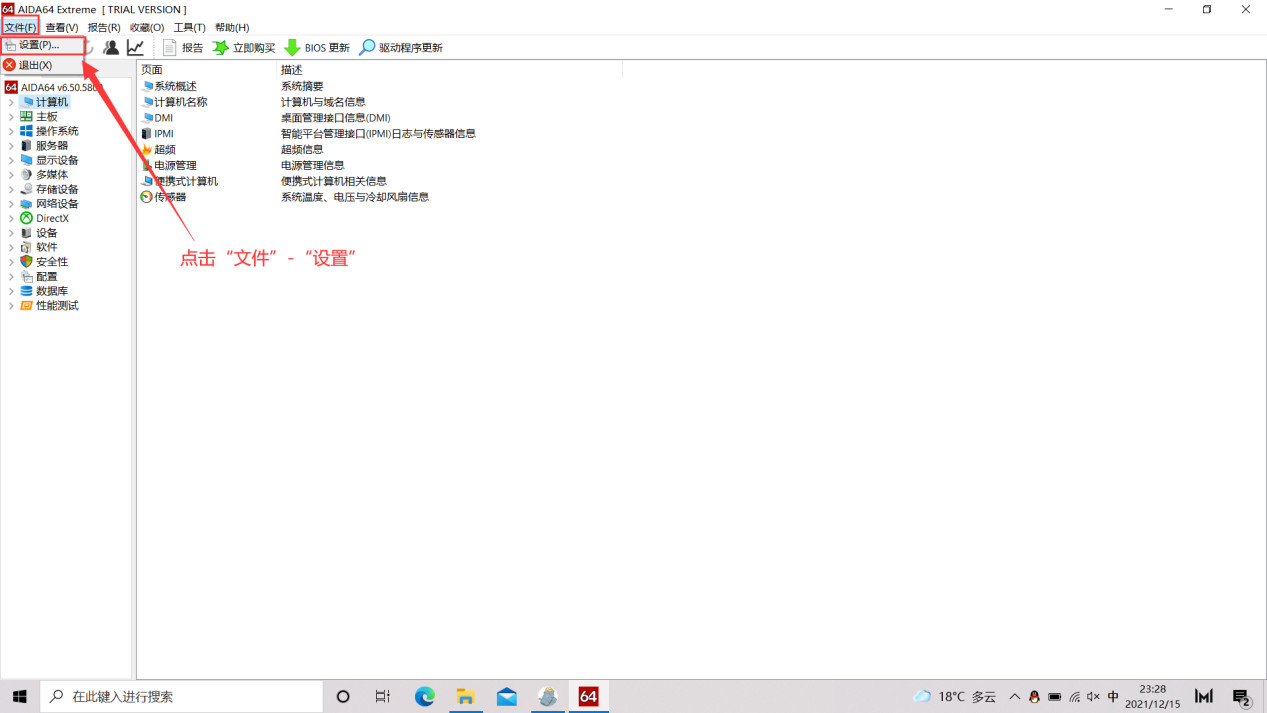
Task: Click 退出(X) in the File menu
Action: [34, 64]
